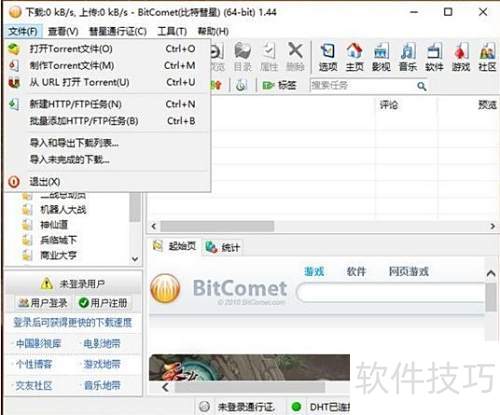500x415 pixels.
Task: Click the 主页 home toolbar icon
Action: pyautogui.click(x=354, y=57)
